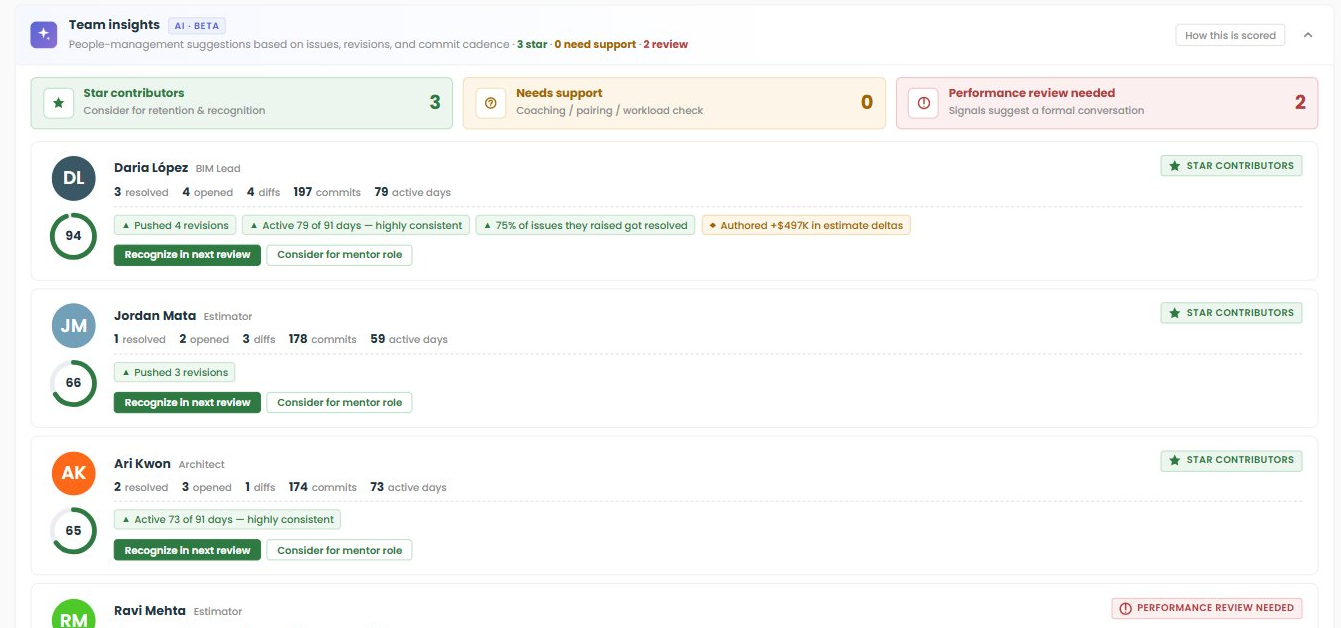Click Ari Kwon's AK avatar
Screen dimensions: 1341x628
[74, 472]
